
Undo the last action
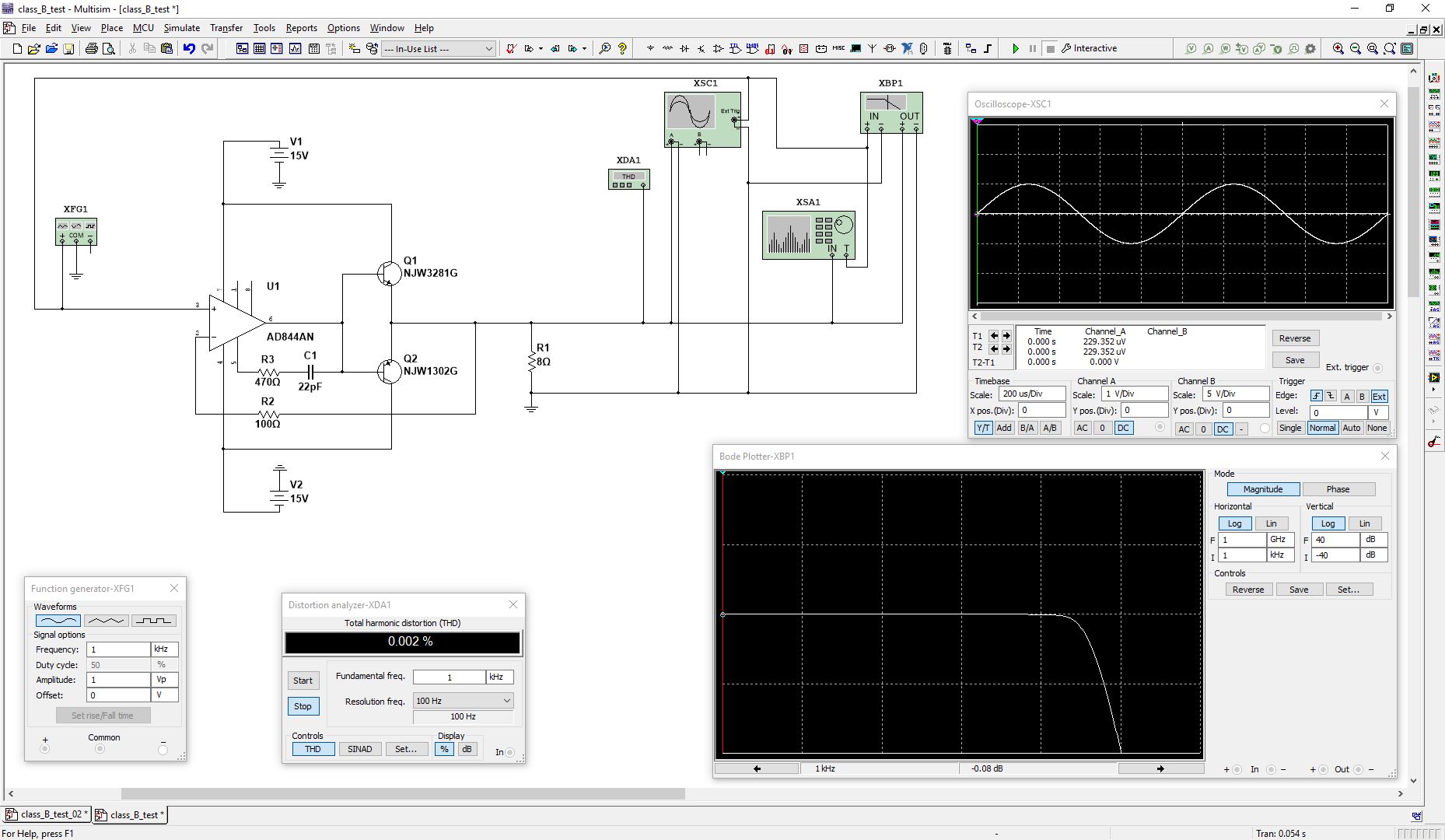pyautogui.click(x=189, y=48)
